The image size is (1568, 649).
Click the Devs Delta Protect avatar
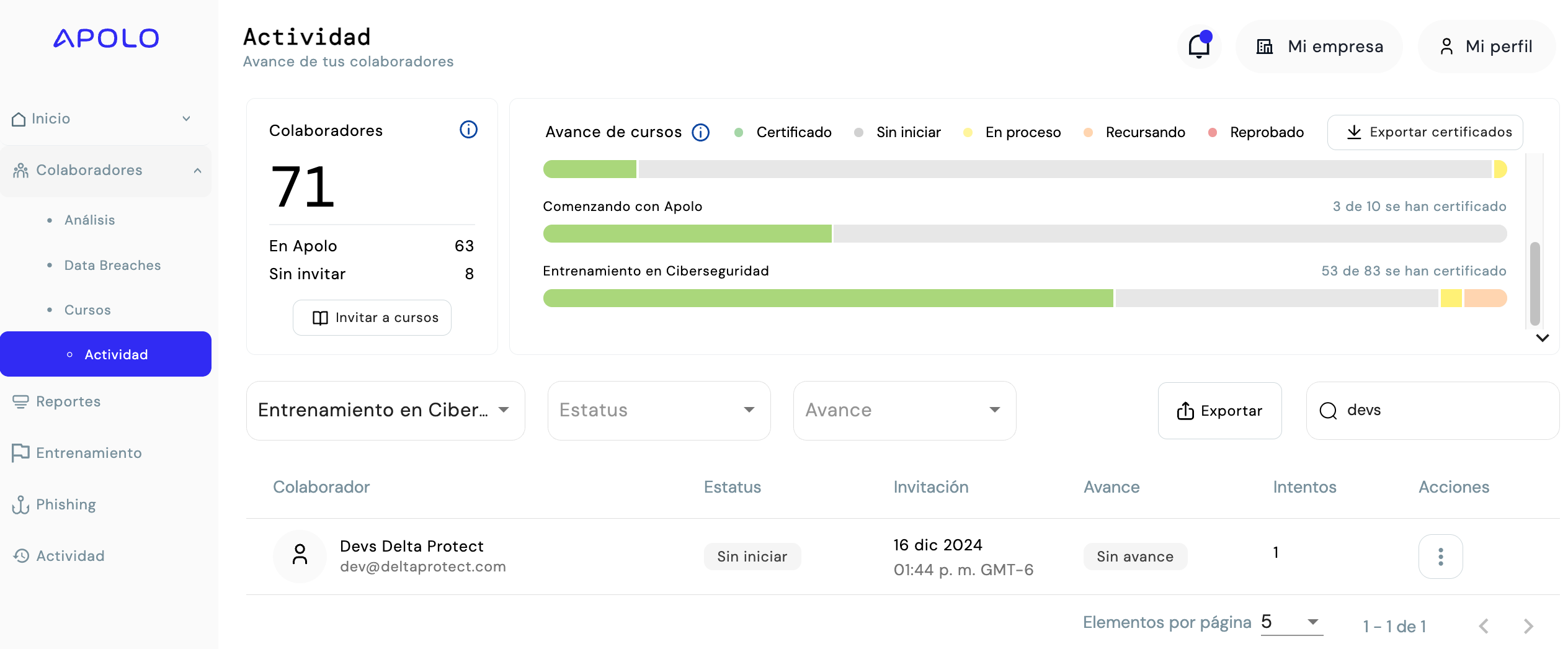(x=300, y=556)
